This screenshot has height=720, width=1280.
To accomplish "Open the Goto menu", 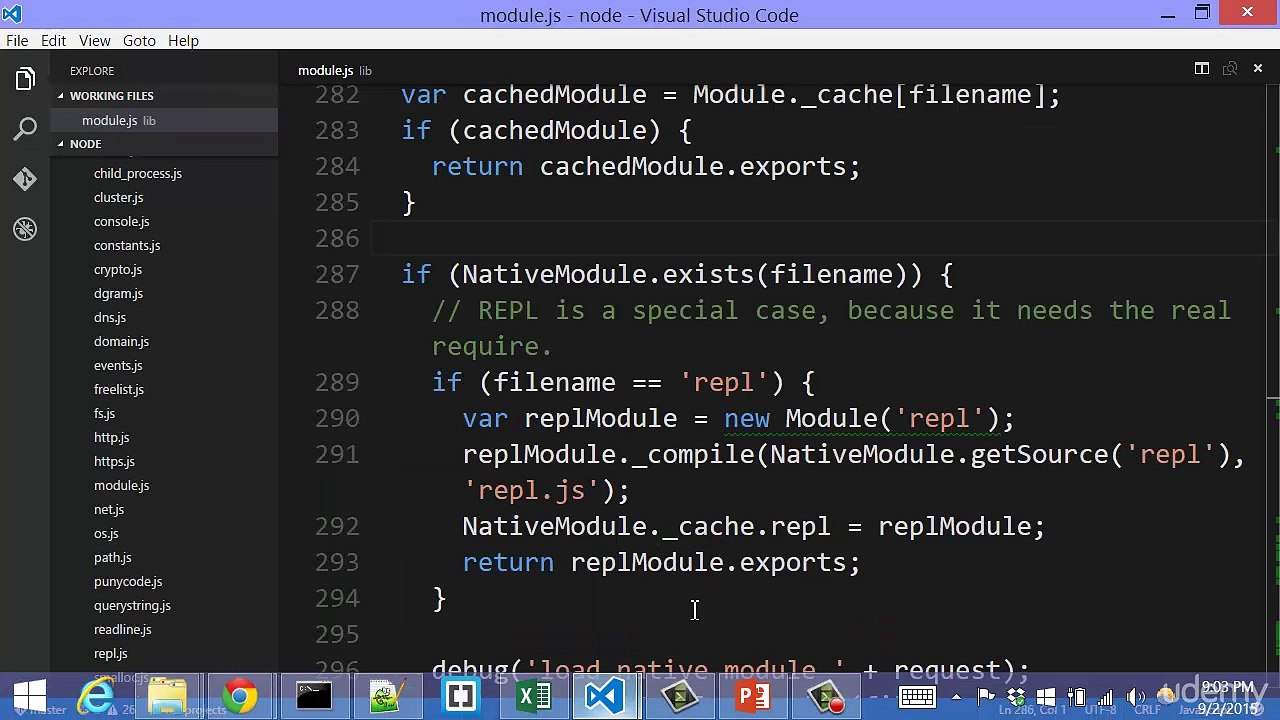I will (x=139, y=41).
